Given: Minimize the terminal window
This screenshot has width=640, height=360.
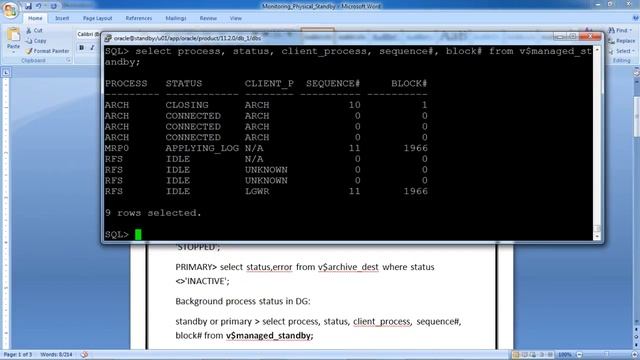Looking at the screenshot, I should coord(560,37).
